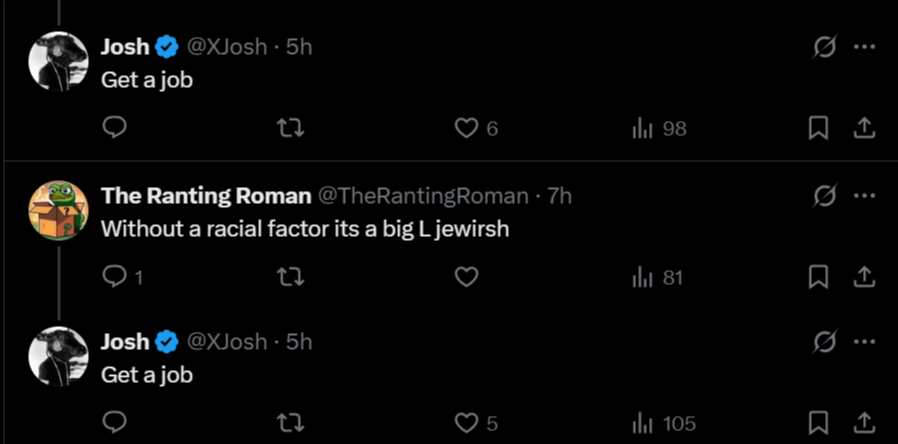The width and height of the screenshot is (898, 444).
Task: Reply to Josh's post with 105 views
Action: (x=115, y=423)
